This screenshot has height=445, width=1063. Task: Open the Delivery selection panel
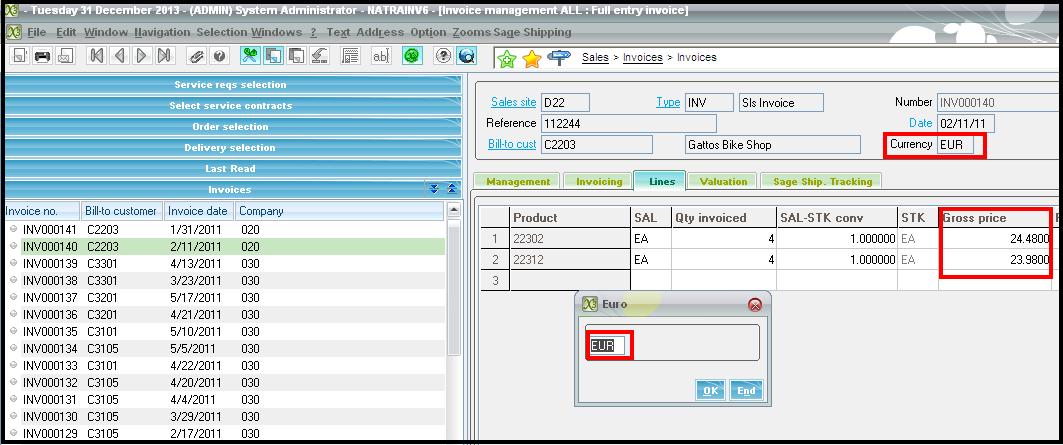coord(230,148)
